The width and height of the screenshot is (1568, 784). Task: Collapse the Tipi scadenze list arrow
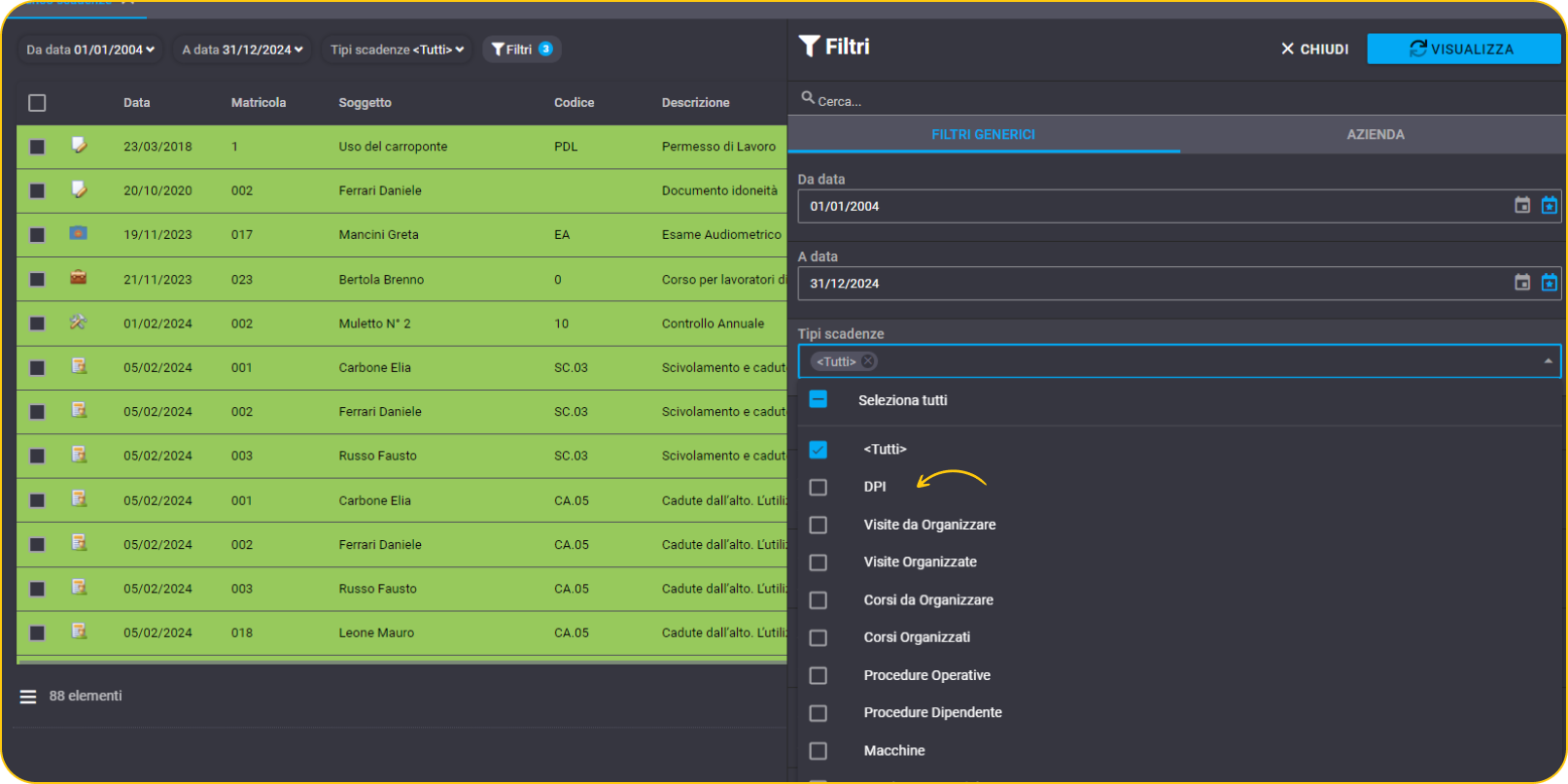point(1549,361)
